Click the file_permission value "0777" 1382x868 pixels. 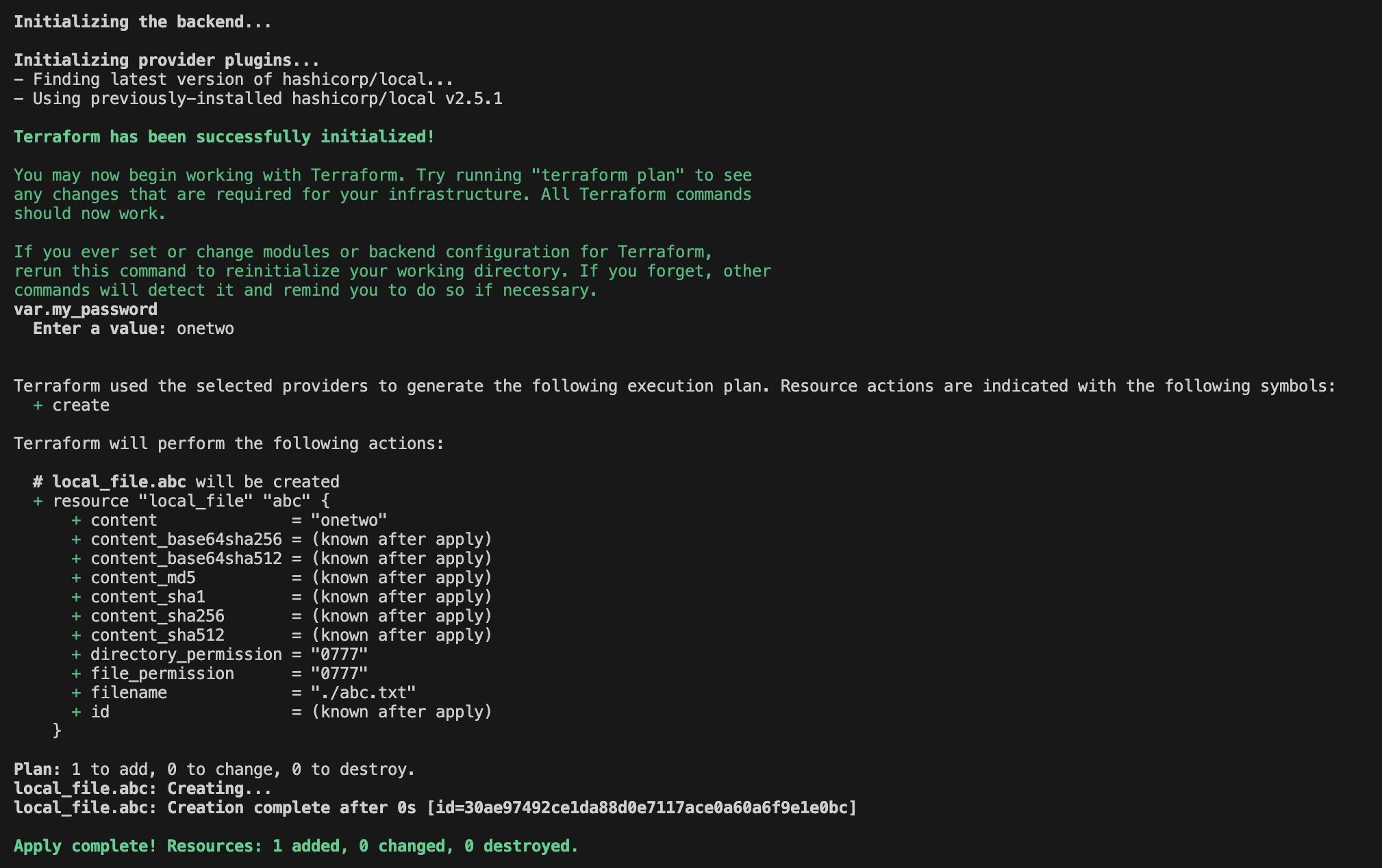click(339, 674)
